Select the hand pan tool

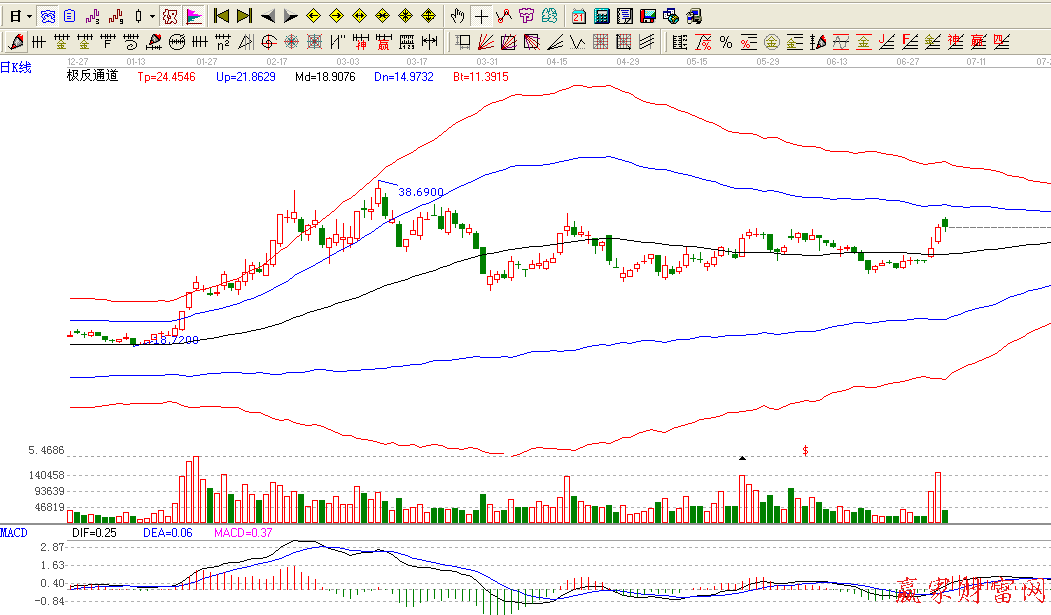458,16
